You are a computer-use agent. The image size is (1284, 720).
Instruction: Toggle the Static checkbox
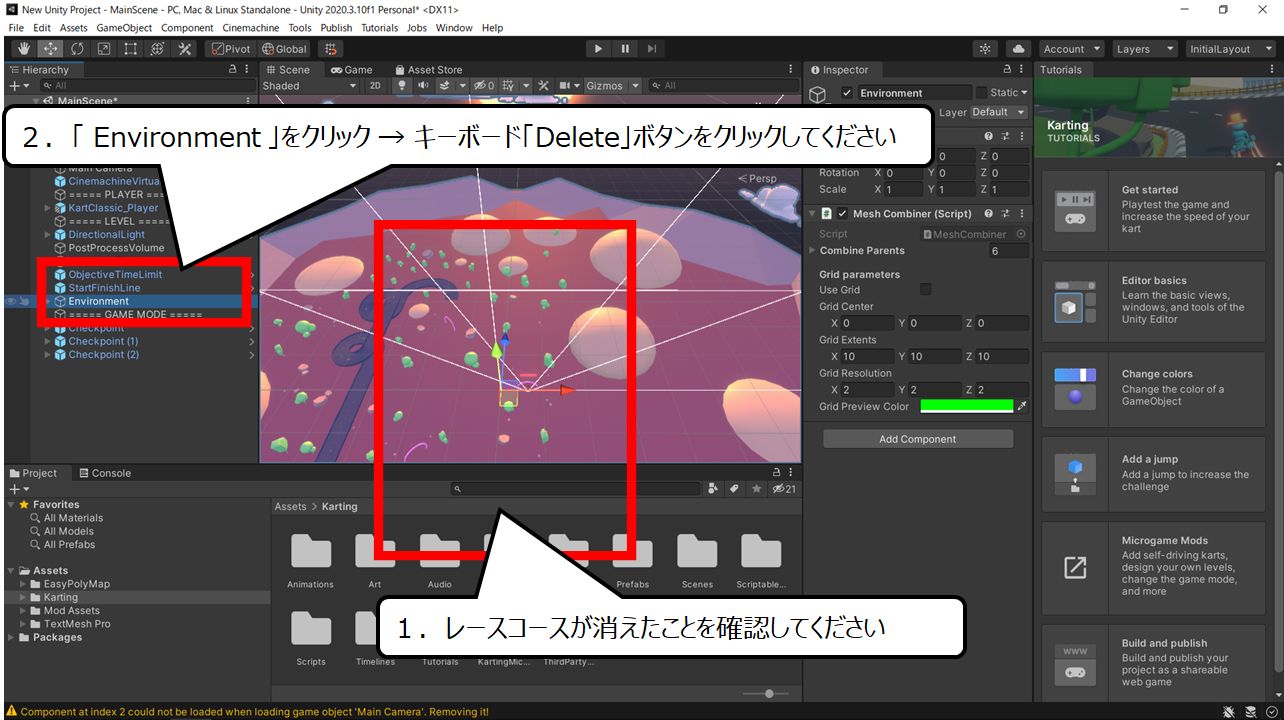(981, 93)
